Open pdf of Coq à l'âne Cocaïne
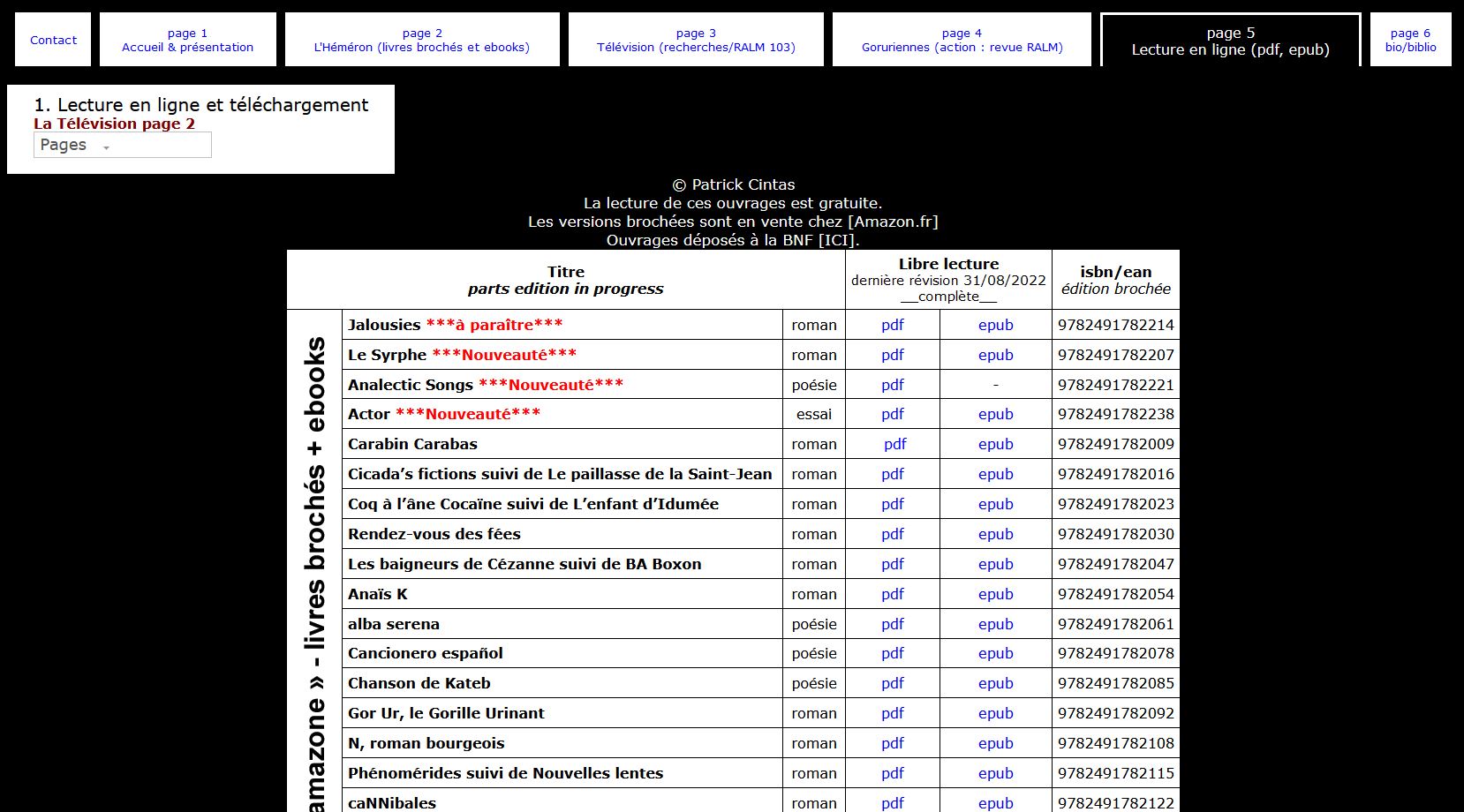The height and width of the screenshot is (812, 1464). 892,504
